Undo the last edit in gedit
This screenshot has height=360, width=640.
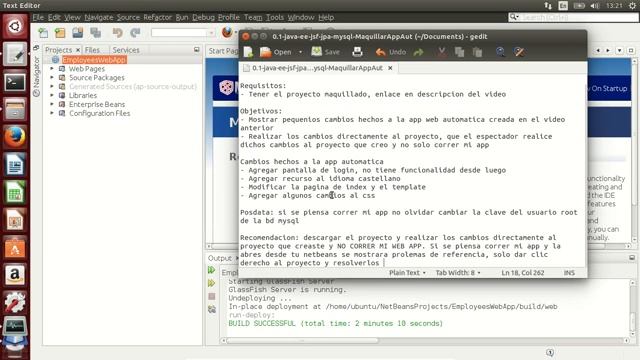[391, 52]
